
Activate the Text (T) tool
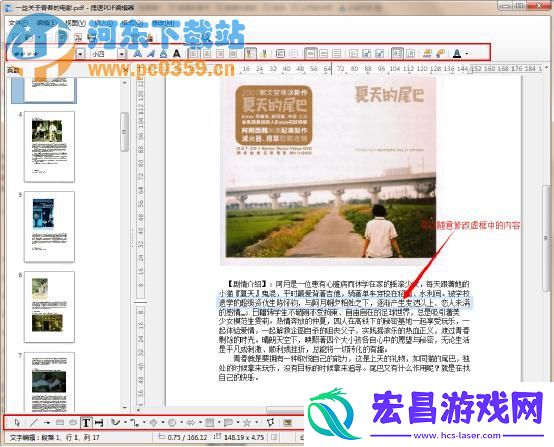click(x=86, y=422)
